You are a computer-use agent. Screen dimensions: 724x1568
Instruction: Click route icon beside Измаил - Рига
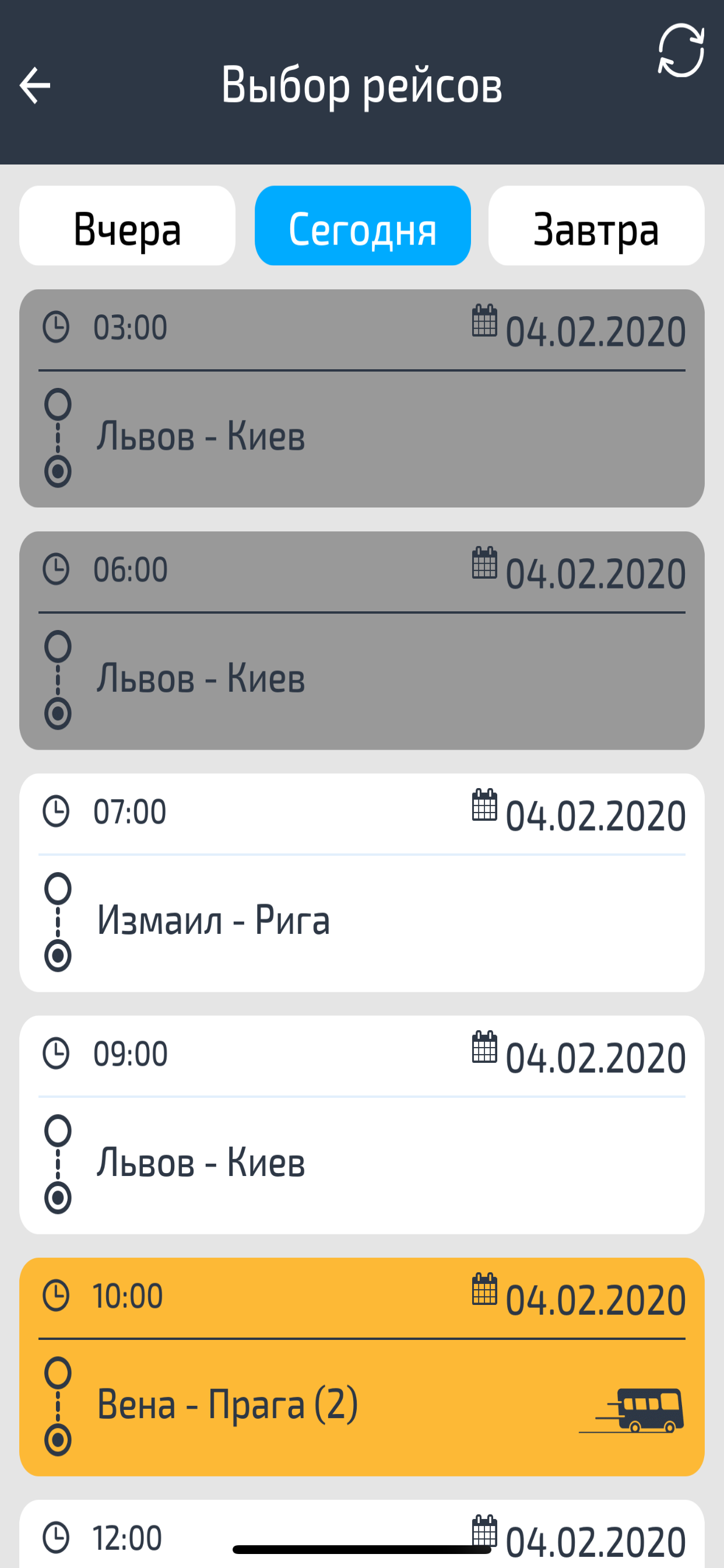tap(58, 922)
